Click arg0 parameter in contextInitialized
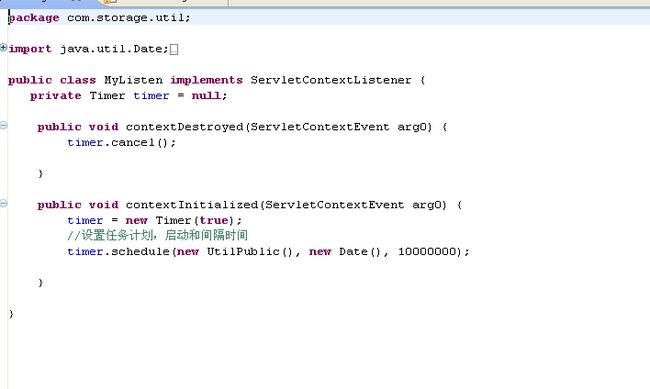This screenshot has height=389, width=650. click(x=427, y=205)
